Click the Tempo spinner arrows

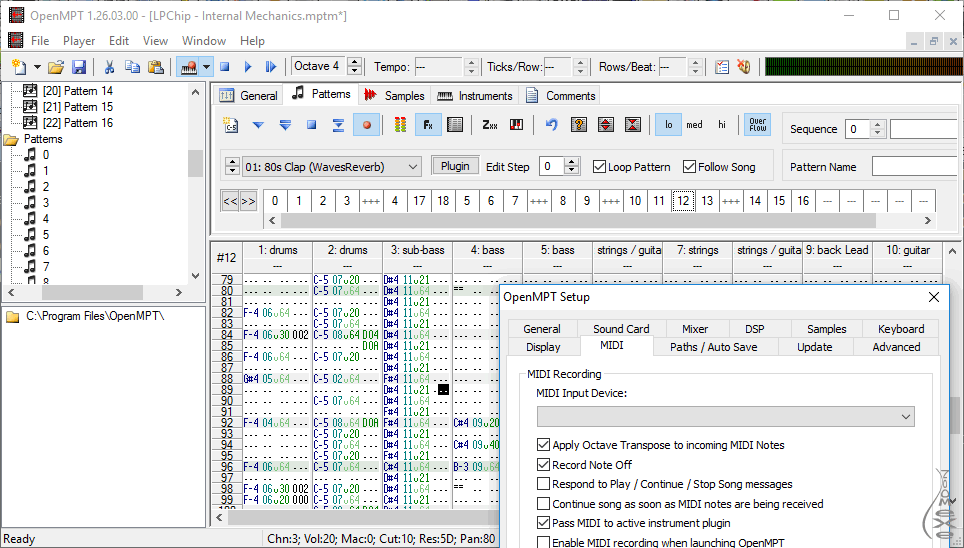click(x=471, y=66)
